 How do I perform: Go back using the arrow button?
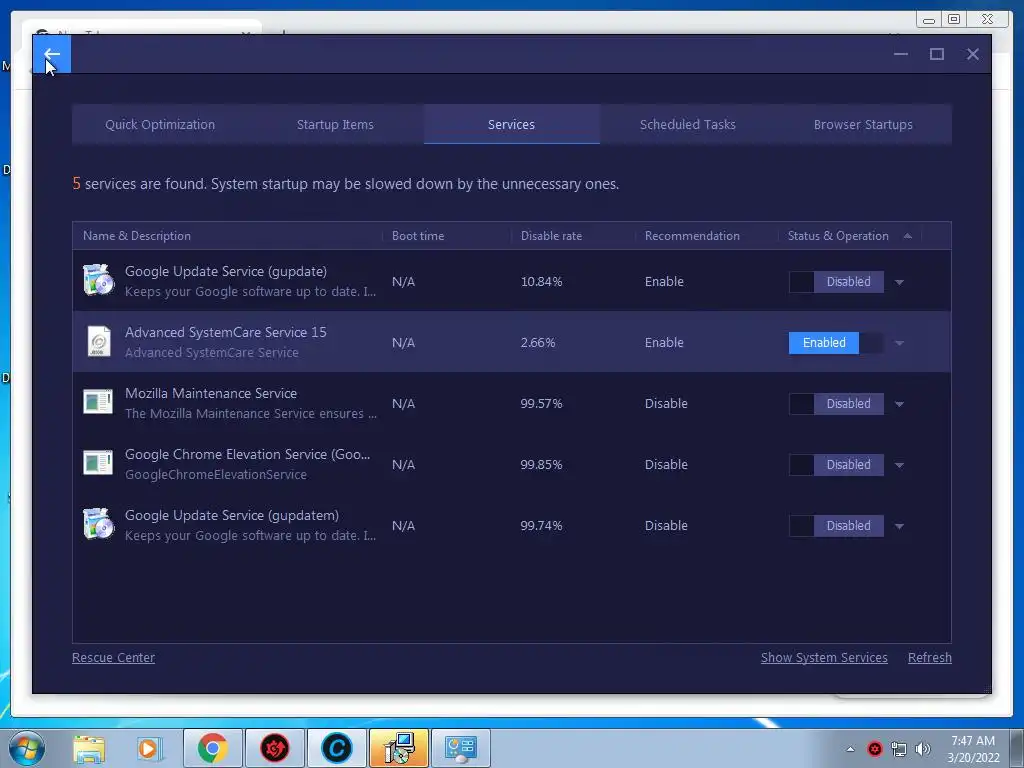[x=52, y=54]
